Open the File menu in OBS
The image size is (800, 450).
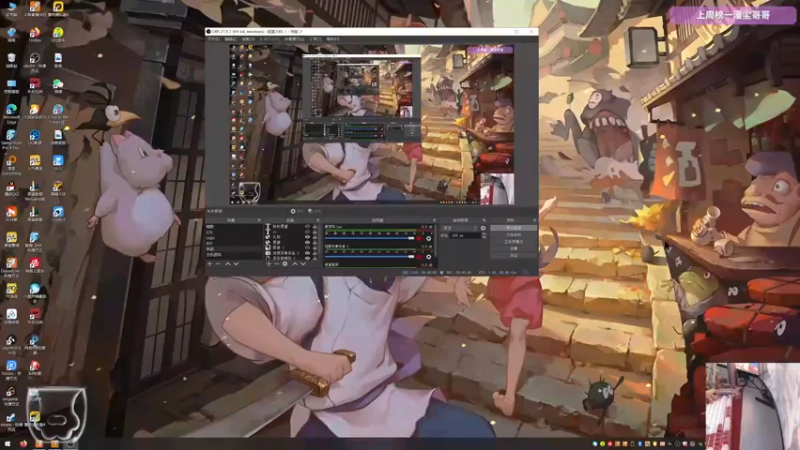(214, 39)
